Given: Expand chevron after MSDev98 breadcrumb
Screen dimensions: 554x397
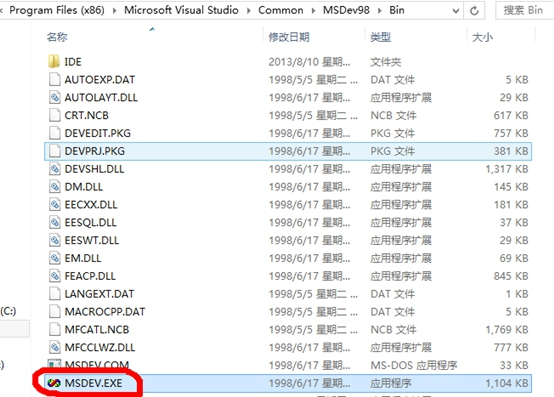Looking at the screenshot, I should click(379, 11).
